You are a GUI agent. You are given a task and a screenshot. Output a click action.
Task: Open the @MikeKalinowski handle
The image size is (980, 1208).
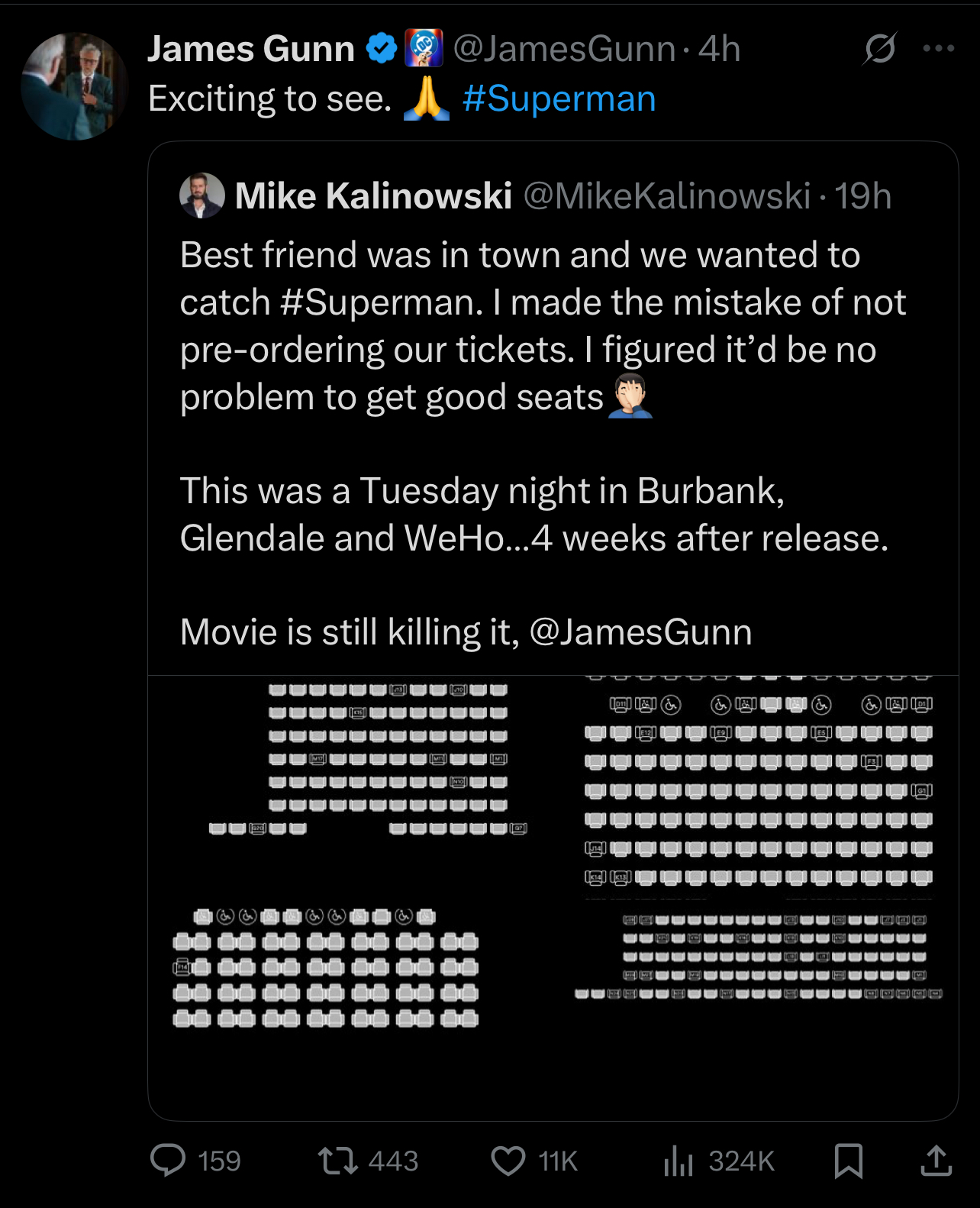tap(666, 196)
